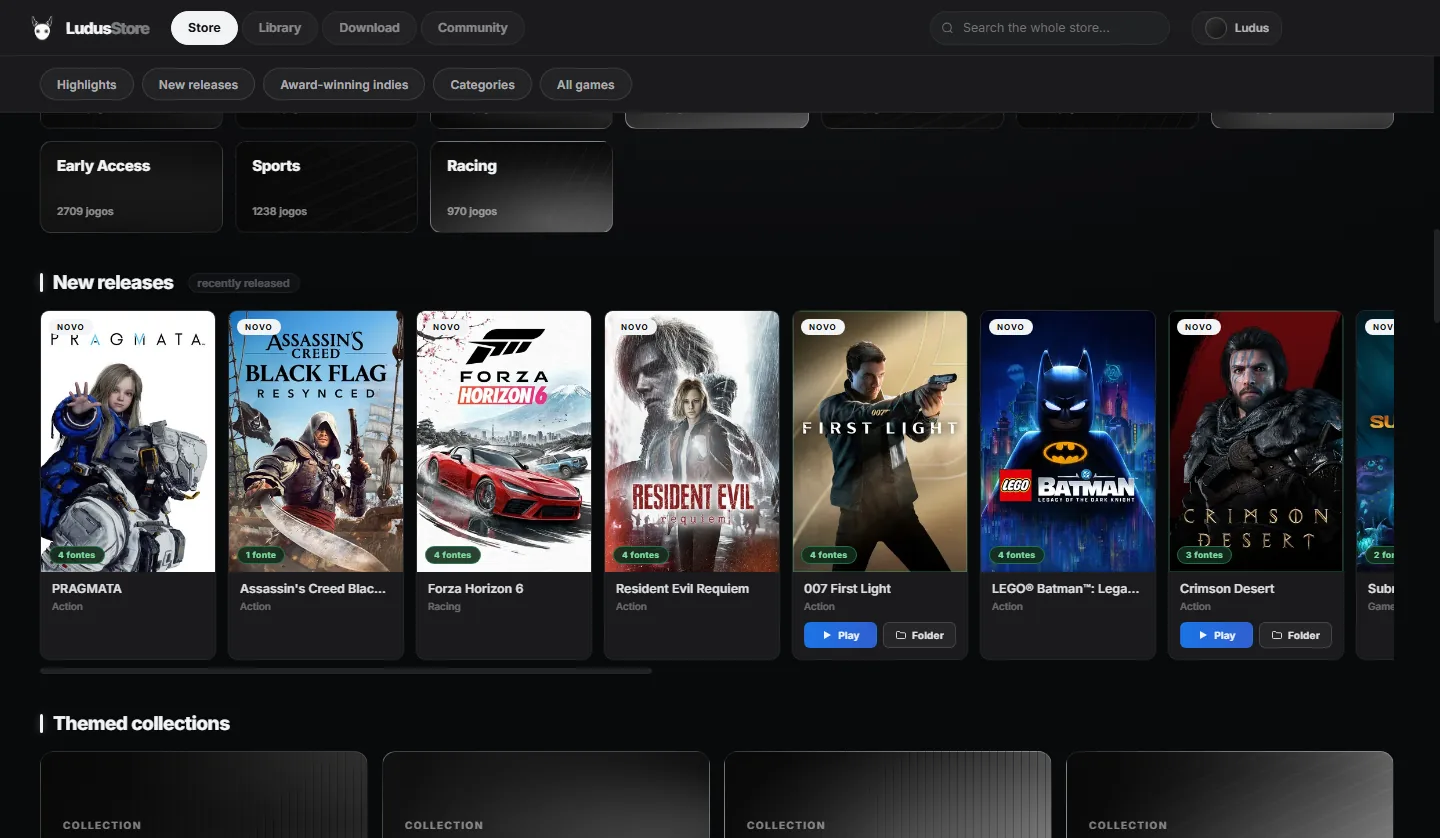
Task: Click the "3 fontes" badge on Crimson Desert
Action: pos(1204,555)
